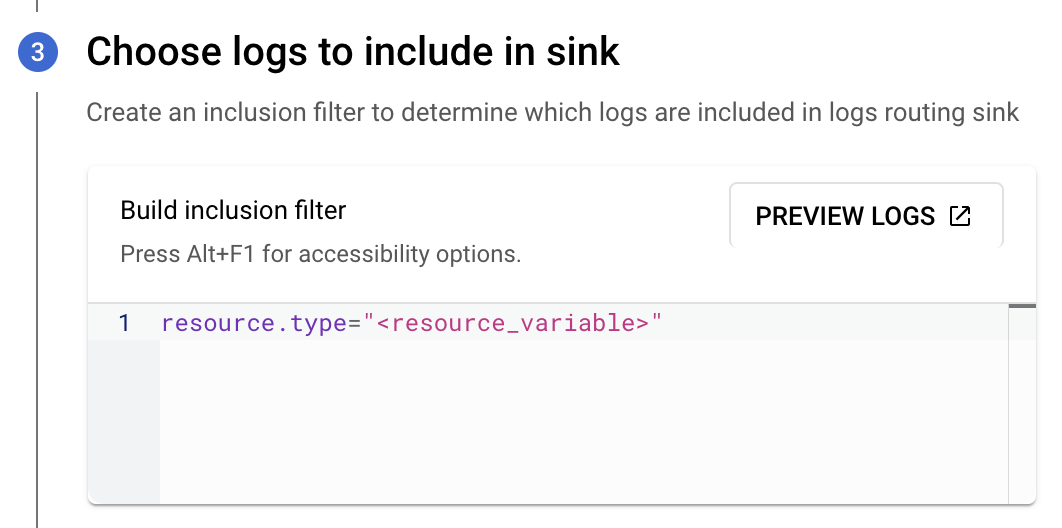
Task: Click the vertical stepper line below step 3
Action: pyautogui.click(x=37, y=300)
